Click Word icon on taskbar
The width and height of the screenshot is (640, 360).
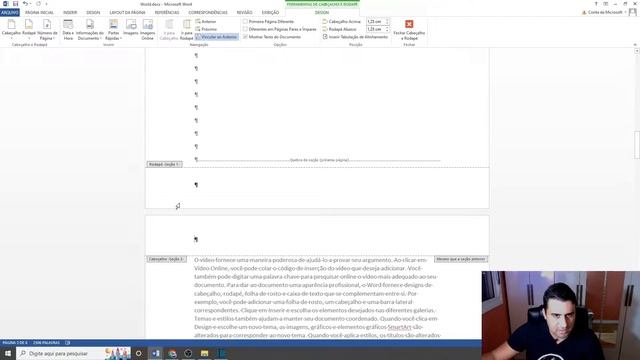(x=156, y=353)
